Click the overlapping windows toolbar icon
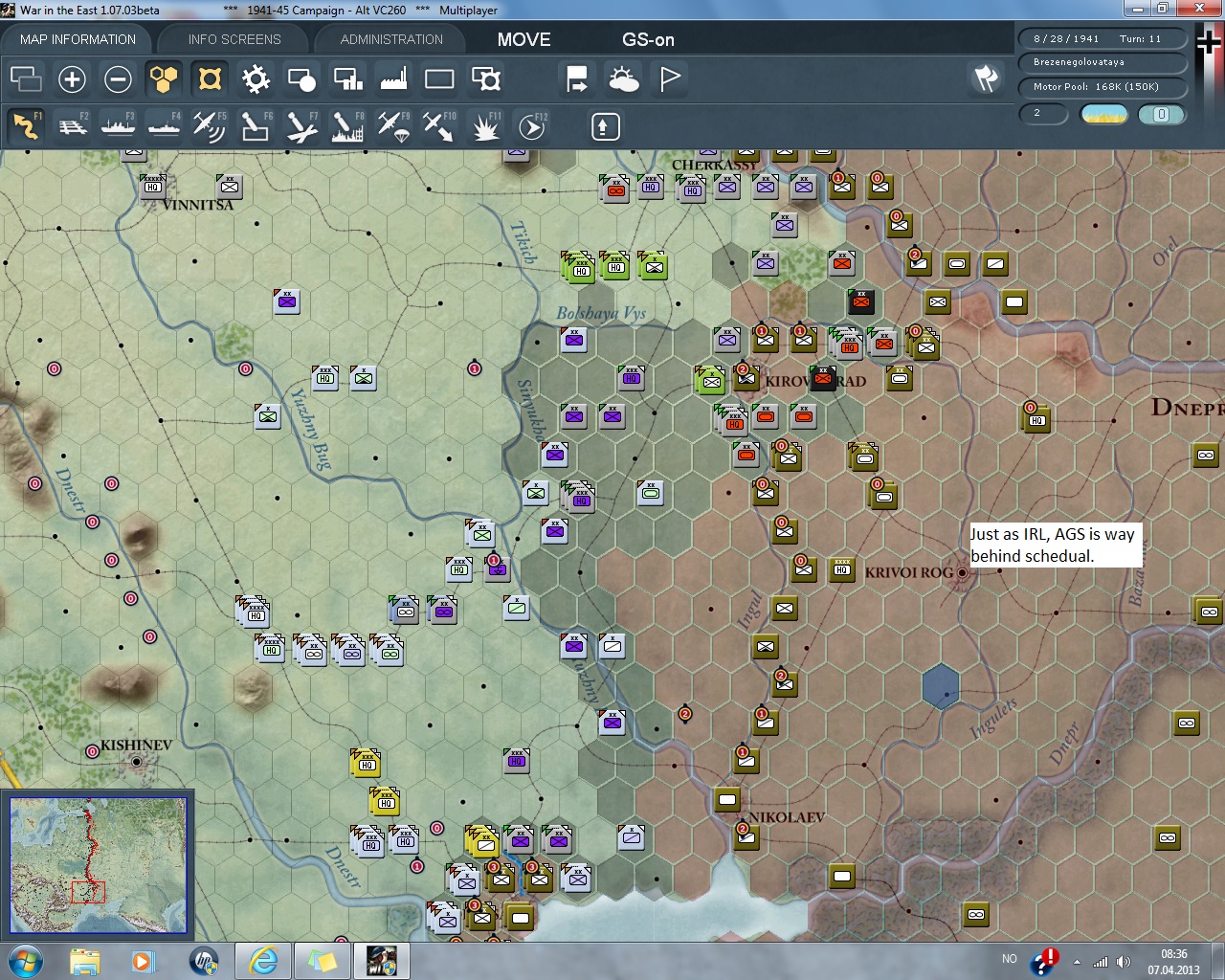The image size is (1225, 980). coord(26,78)
